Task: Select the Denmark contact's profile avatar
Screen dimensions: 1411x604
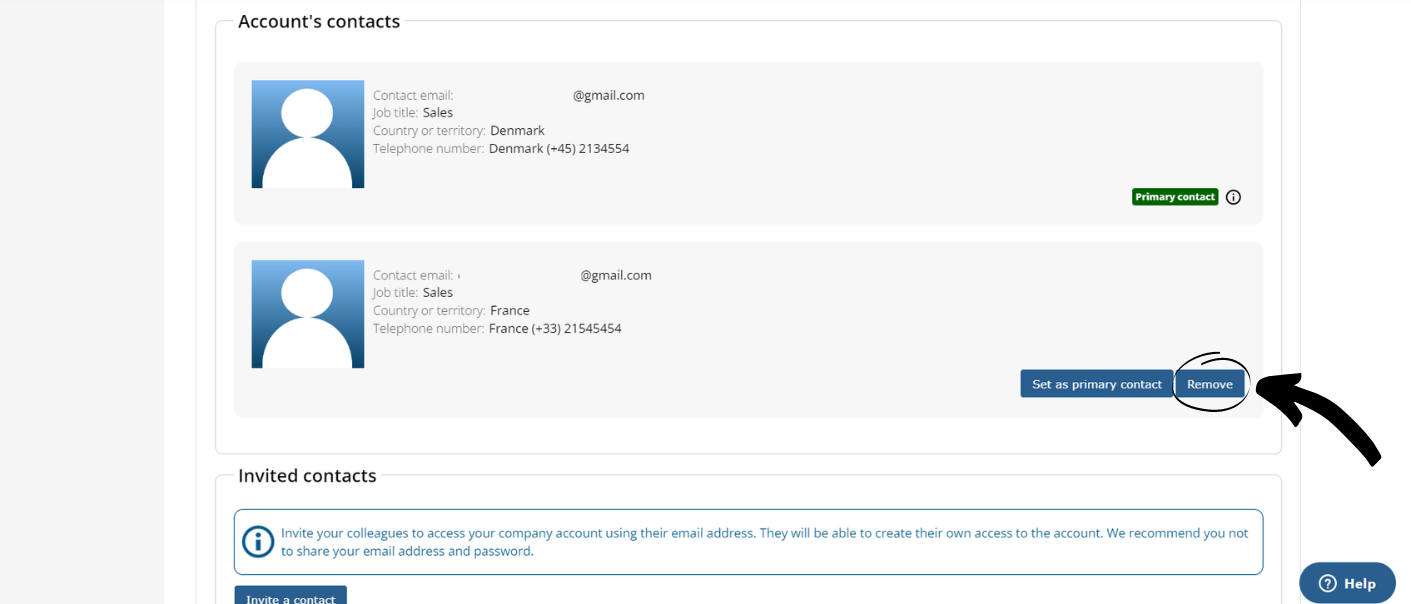Action: coord(308,134)
